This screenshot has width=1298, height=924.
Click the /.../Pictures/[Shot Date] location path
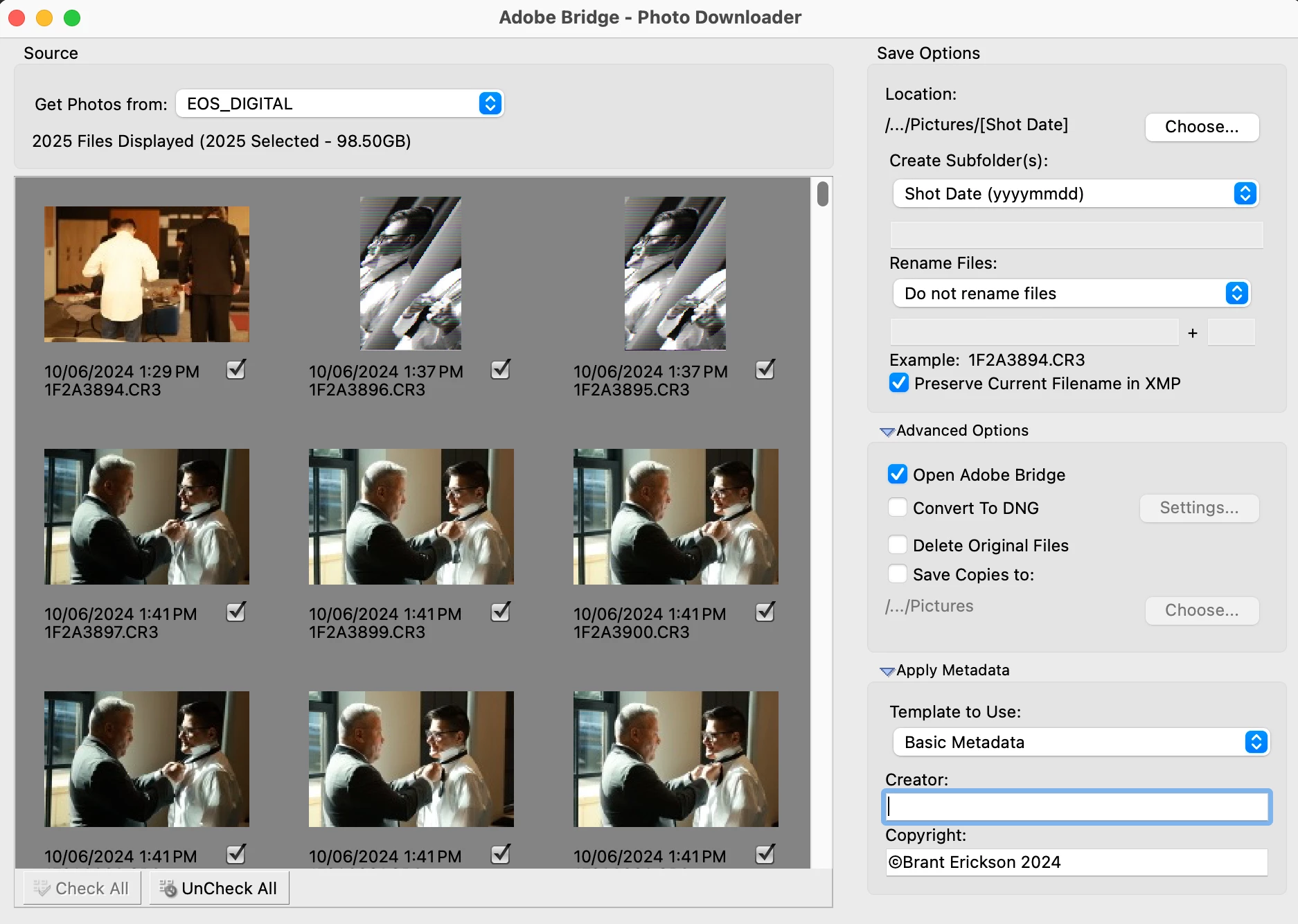point(977,125)
